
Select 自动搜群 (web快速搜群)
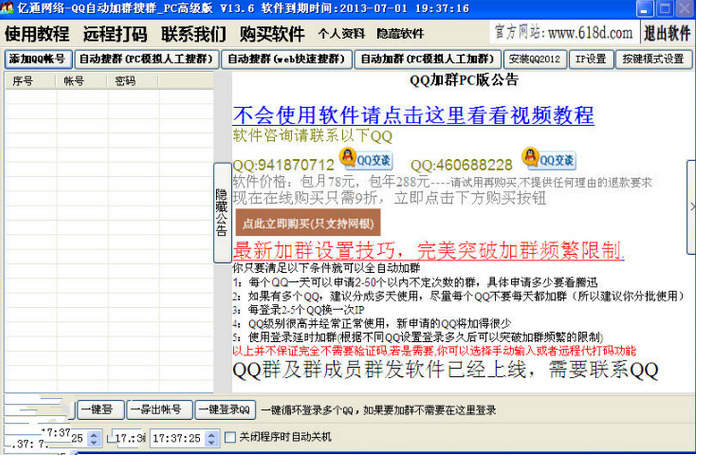click(286, 59)
